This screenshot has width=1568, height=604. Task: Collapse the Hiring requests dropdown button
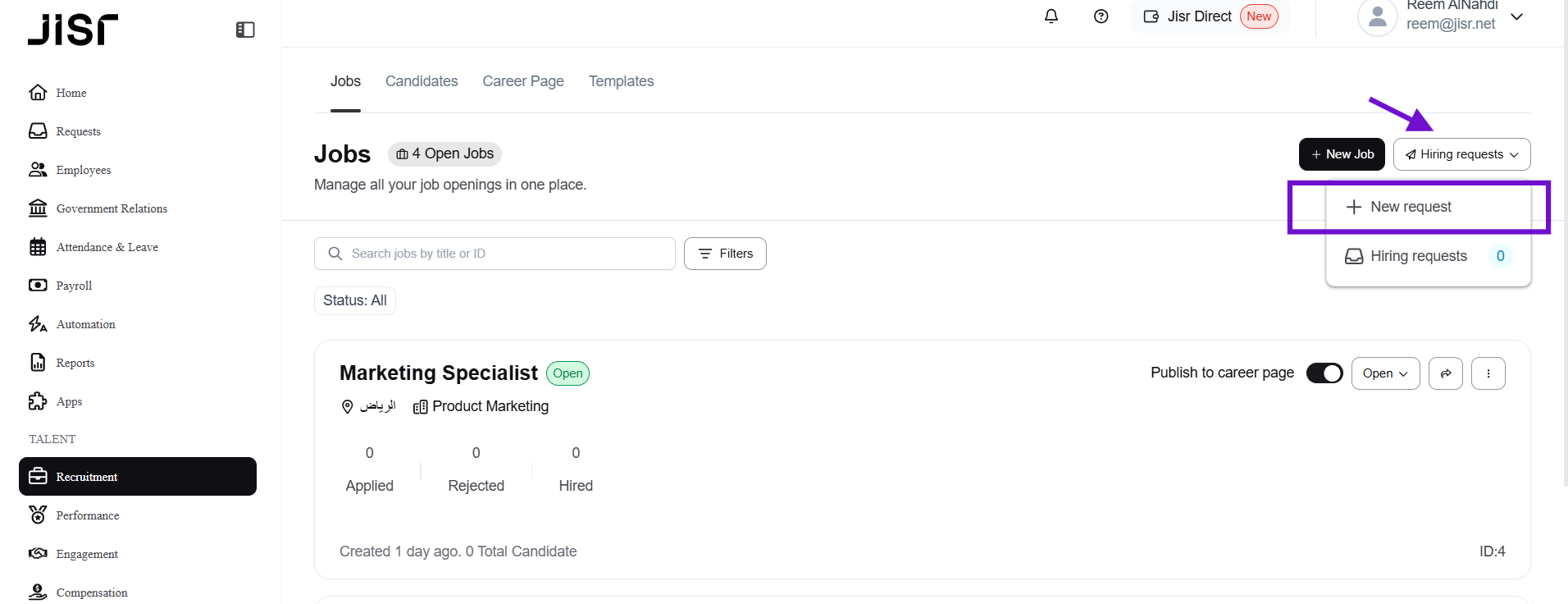1461,154
